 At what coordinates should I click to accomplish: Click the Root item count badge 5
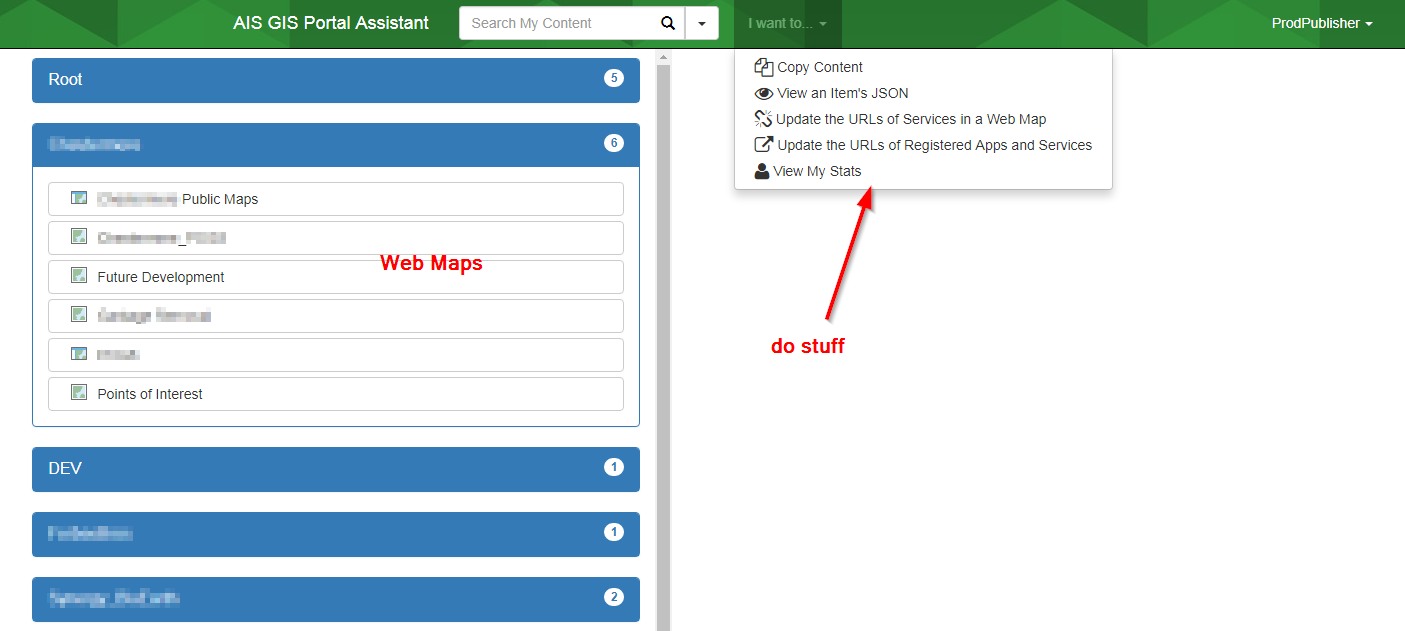tap(614, 78)
